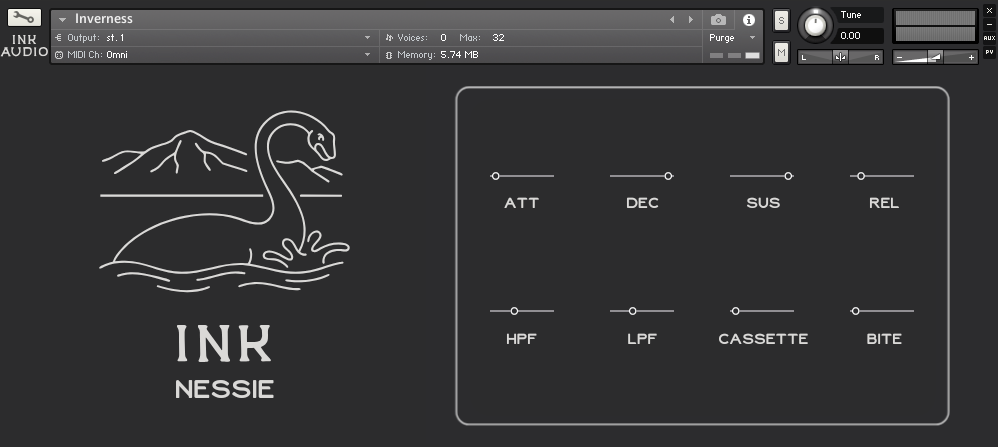998x447 pixels.
Task: Click the ATT attack slider handle
Action: point(495,176)
